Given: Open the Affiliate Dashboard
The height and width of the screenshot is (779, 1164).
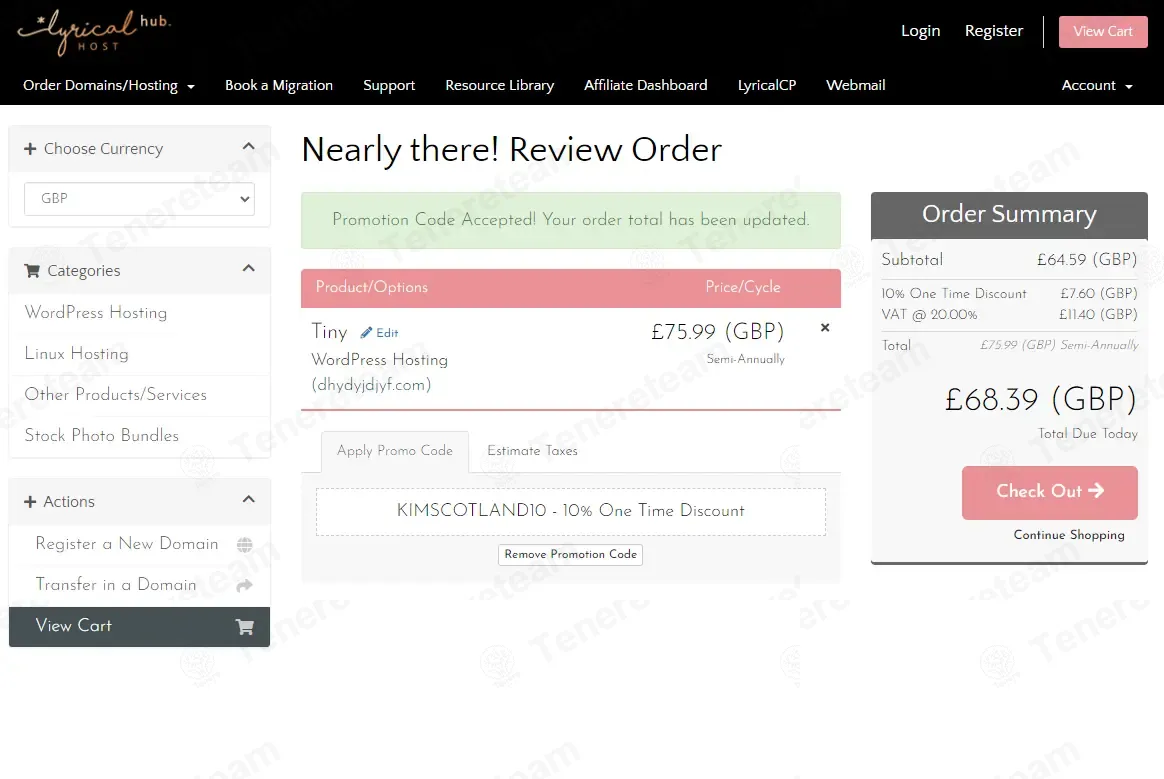Looking at the screenshot, I should tap(646, 85).
